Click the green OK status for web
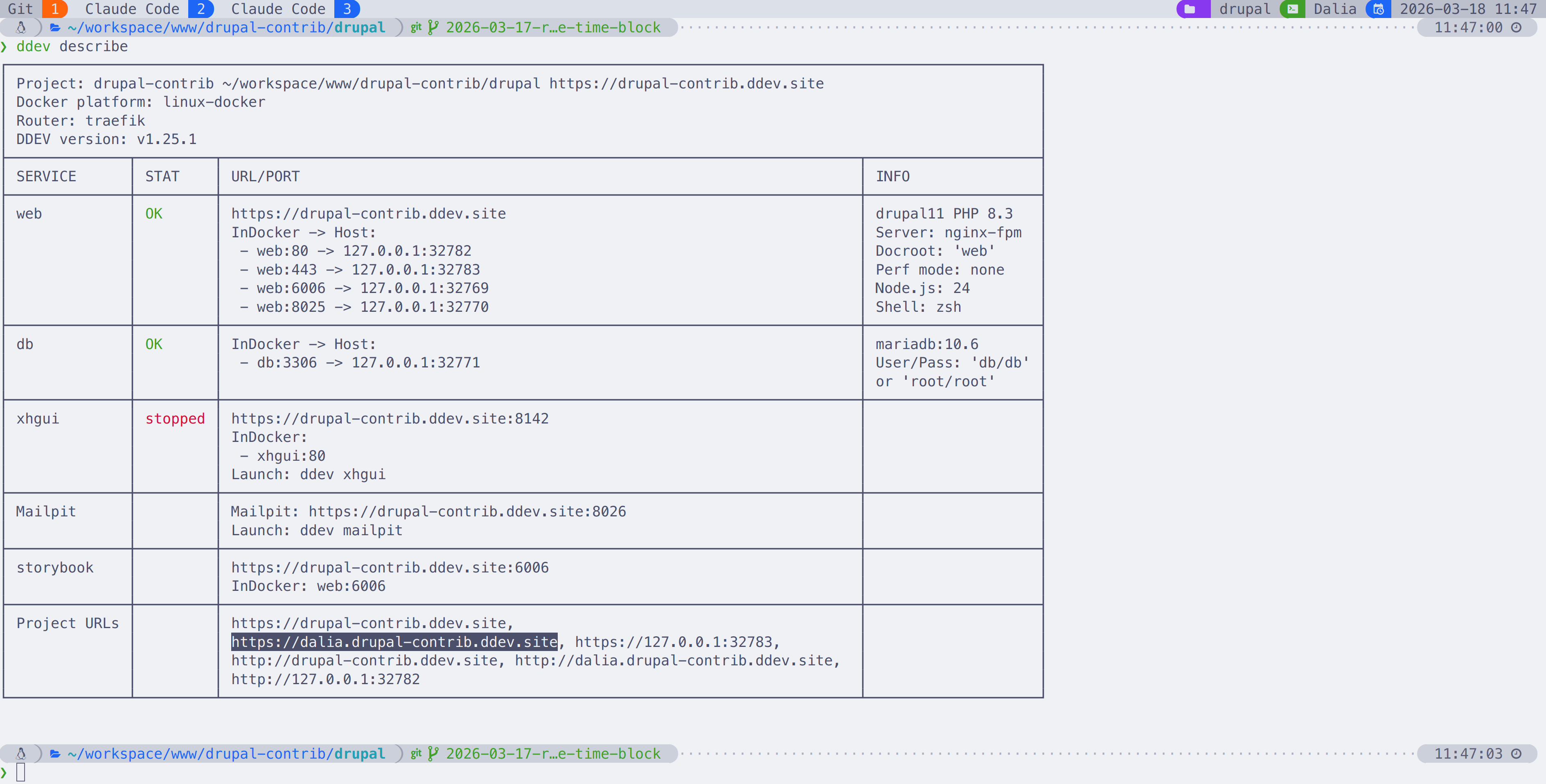 tap(153, 214)
